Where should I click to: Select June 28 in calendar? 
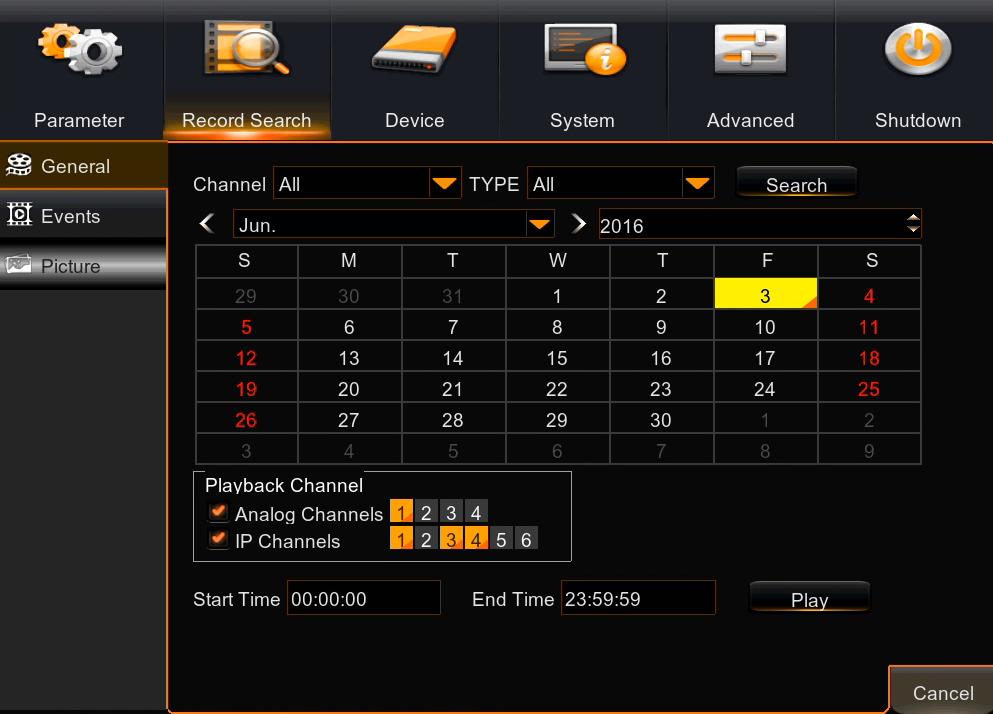453,419
